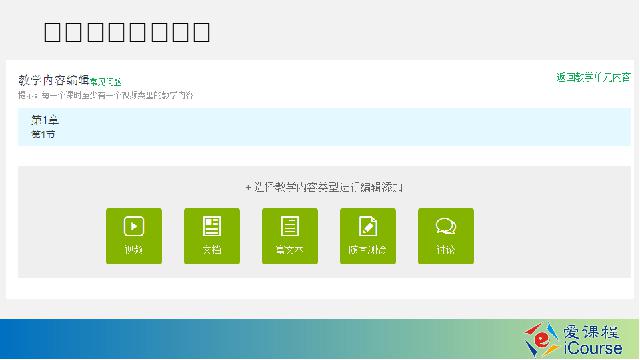Click the 视频 label on the first green tile
The image size is (640, 360).
click(134, 249)
